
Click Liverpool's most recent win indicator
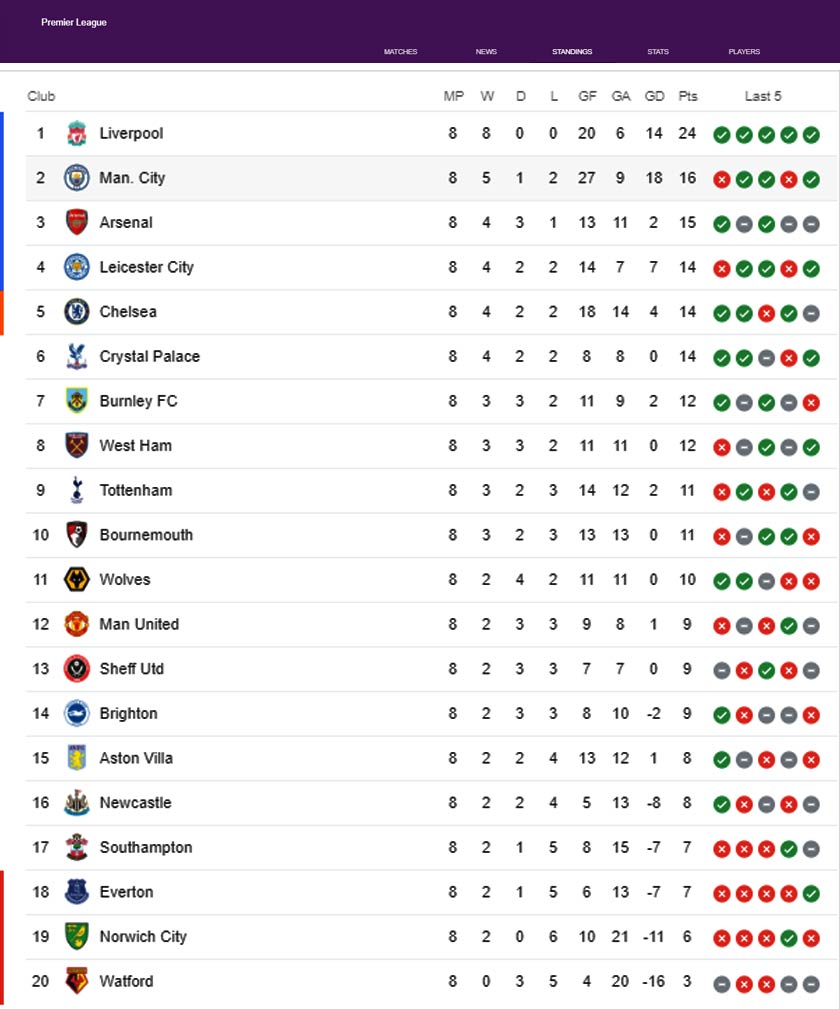click(811, 135)
